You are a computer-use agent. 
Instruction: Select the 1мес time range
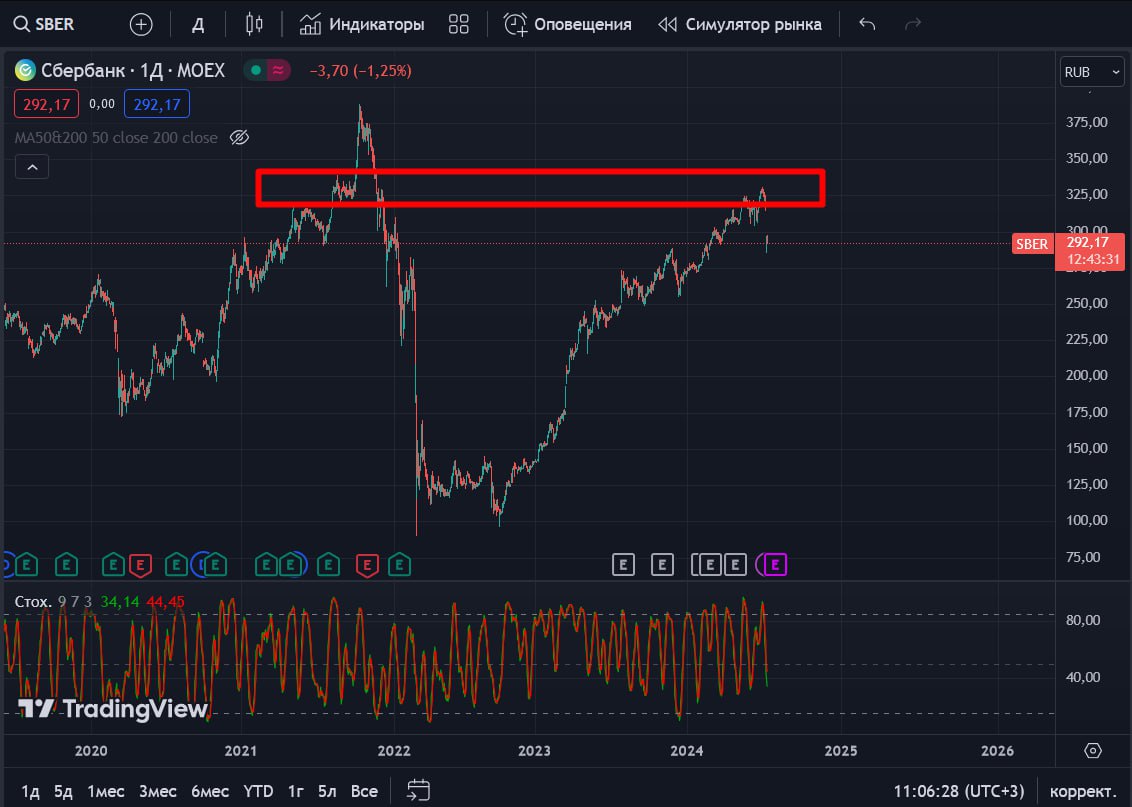105,791
